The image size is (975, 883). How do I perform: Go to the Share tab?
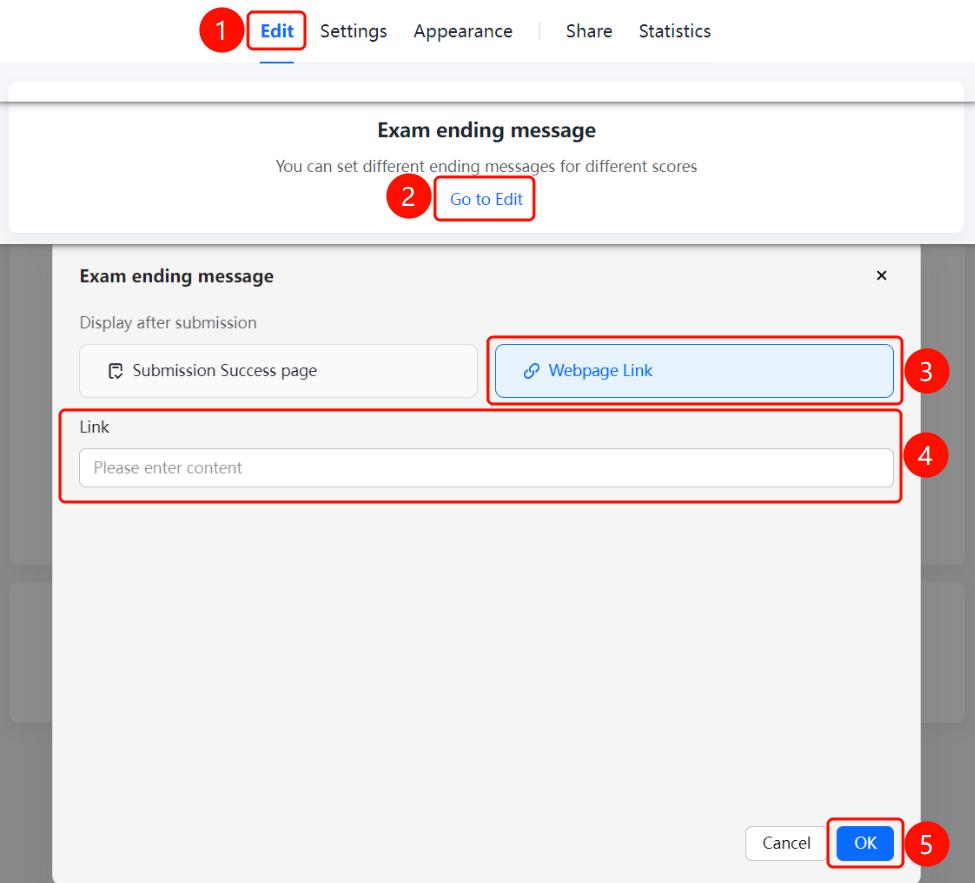pyautogui.click(x=589, y=31)
